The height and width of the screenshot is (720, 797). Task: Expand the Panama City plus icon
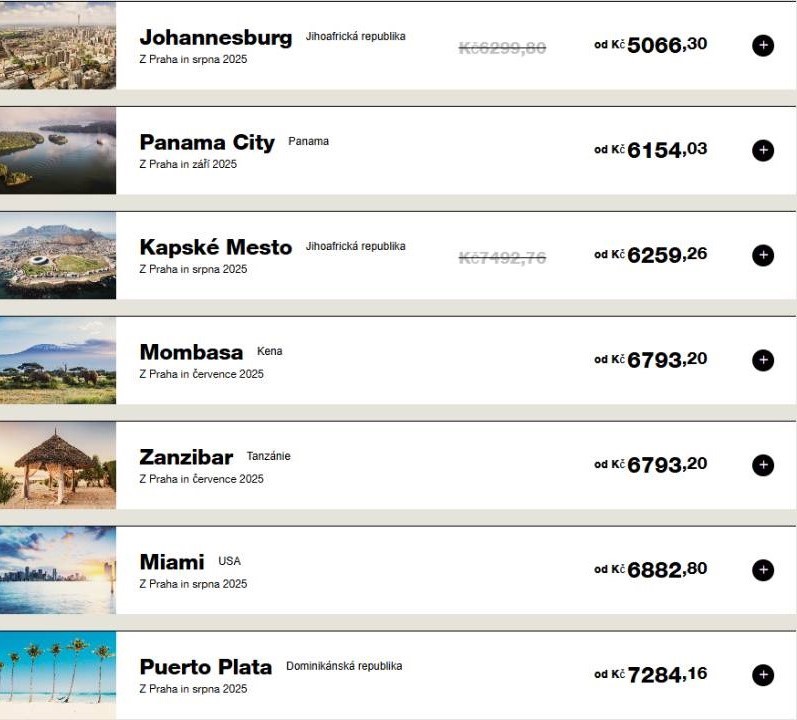pyautogui.click(x=762, y=150)
